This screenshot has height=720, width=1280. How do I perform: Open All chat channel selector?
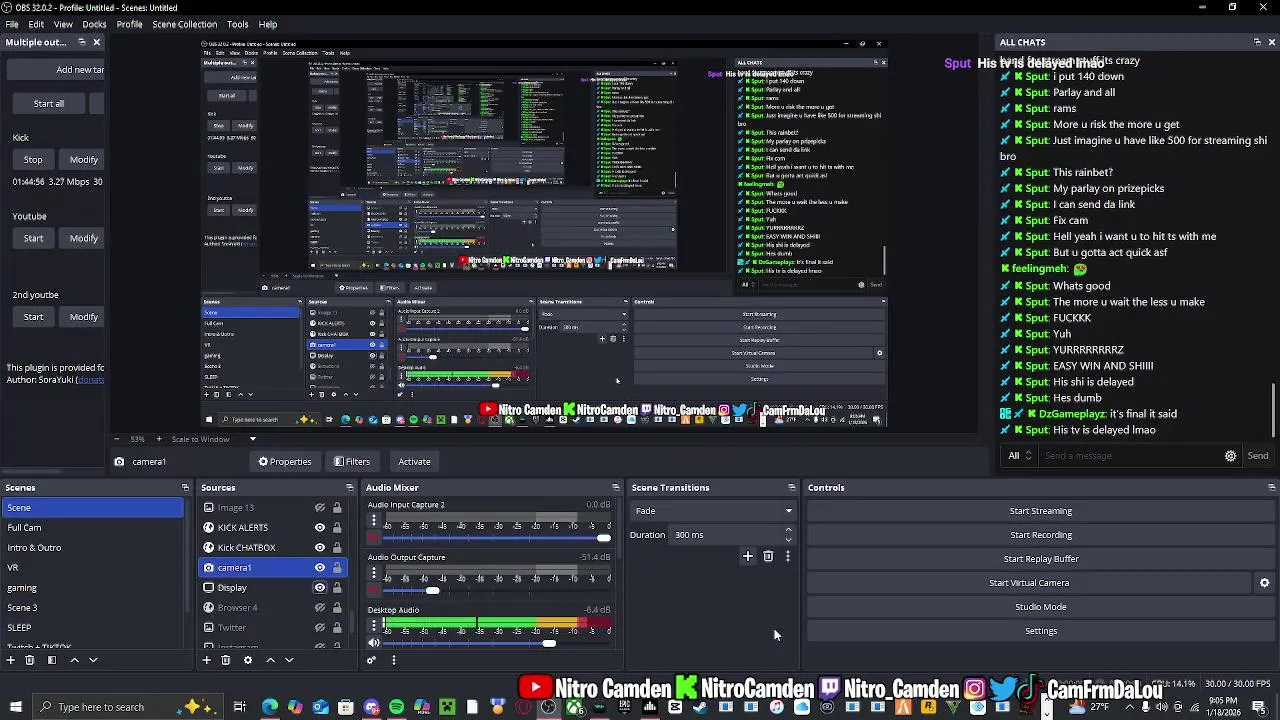point(1020,456)
